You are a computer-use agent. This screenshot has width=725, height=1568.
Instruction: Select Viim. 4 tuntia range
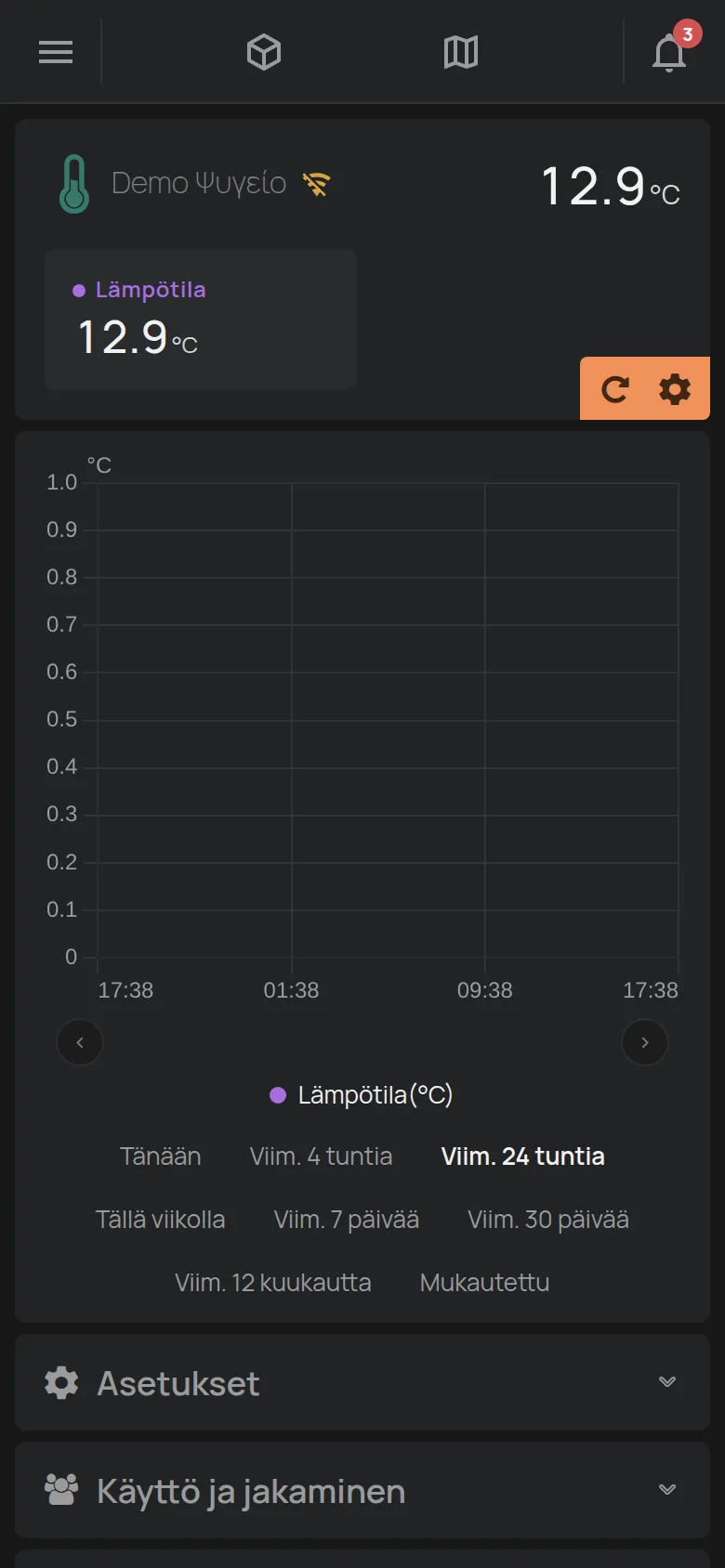tap(321, 1156)
